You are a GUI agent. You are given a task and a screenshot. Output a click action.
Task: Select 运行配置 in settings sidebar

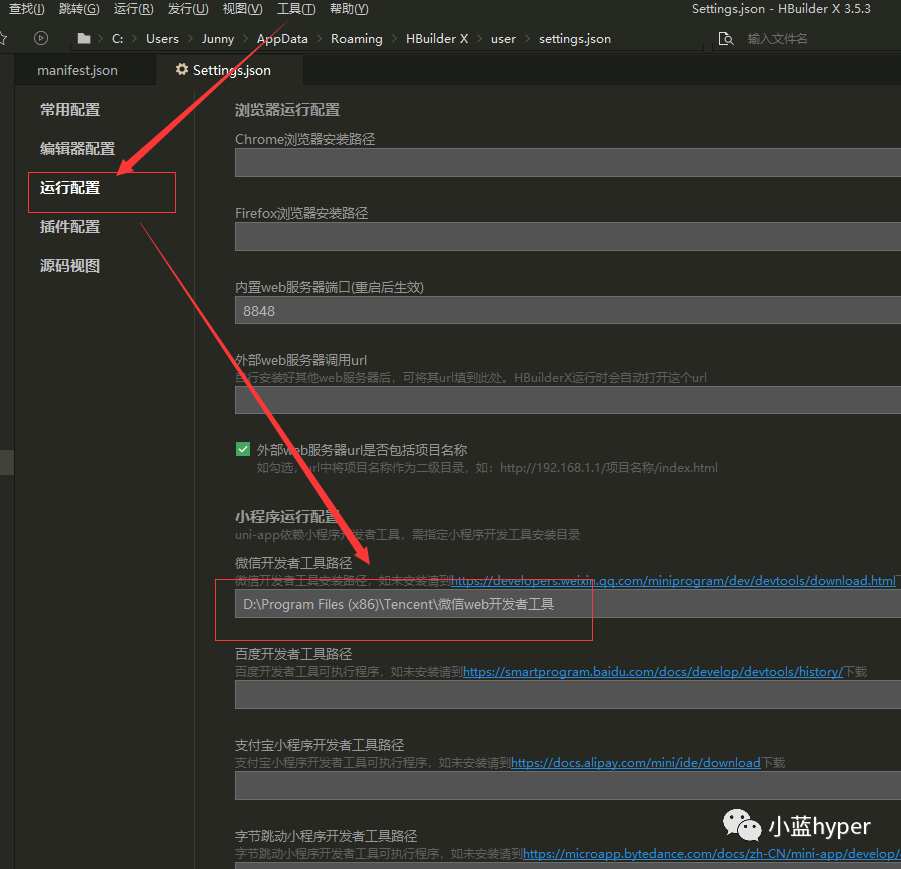[70, 188]
